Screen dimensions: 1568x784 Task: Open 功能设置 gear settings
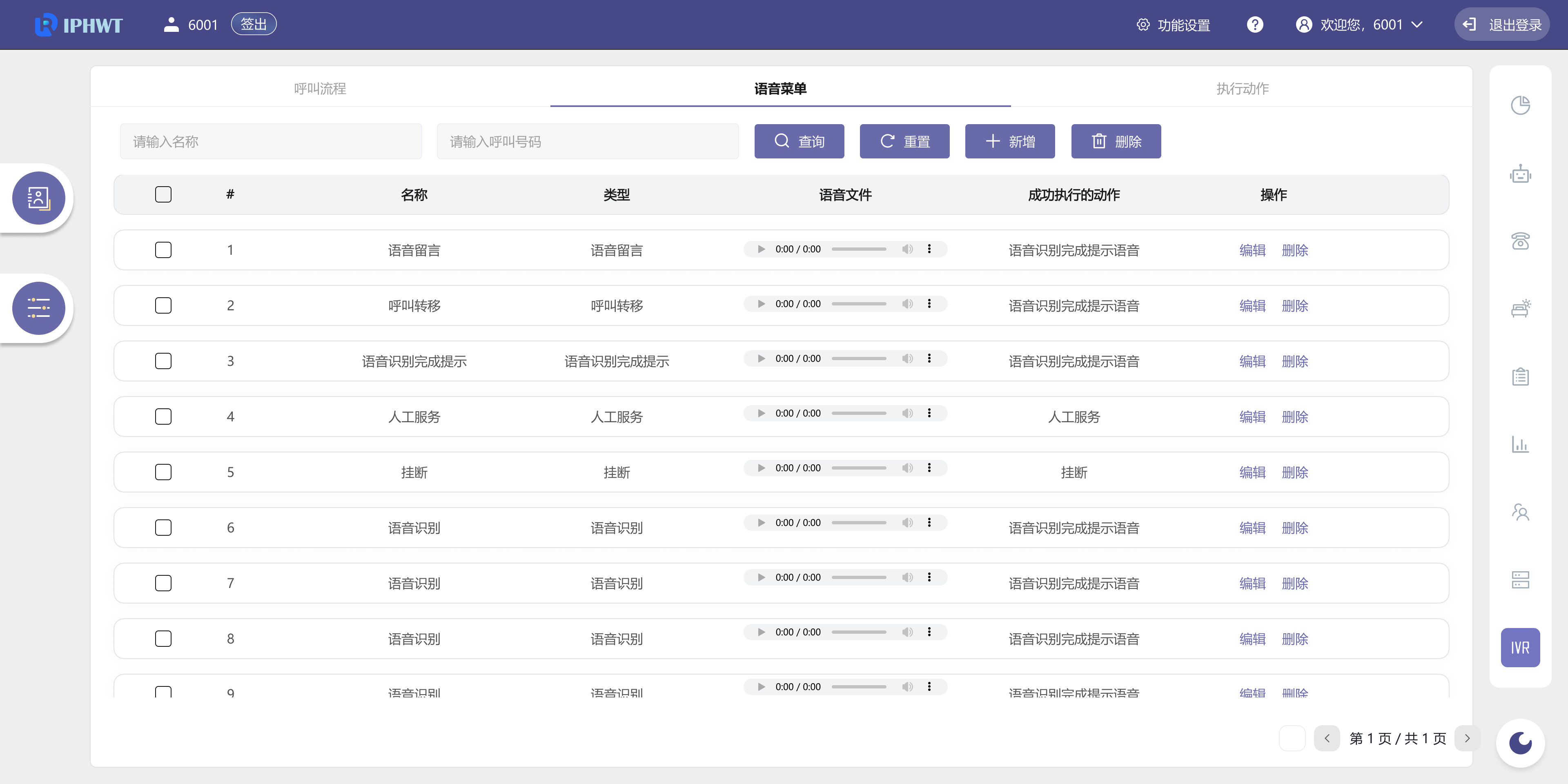pyautogui.click(x=1173, y=25)
